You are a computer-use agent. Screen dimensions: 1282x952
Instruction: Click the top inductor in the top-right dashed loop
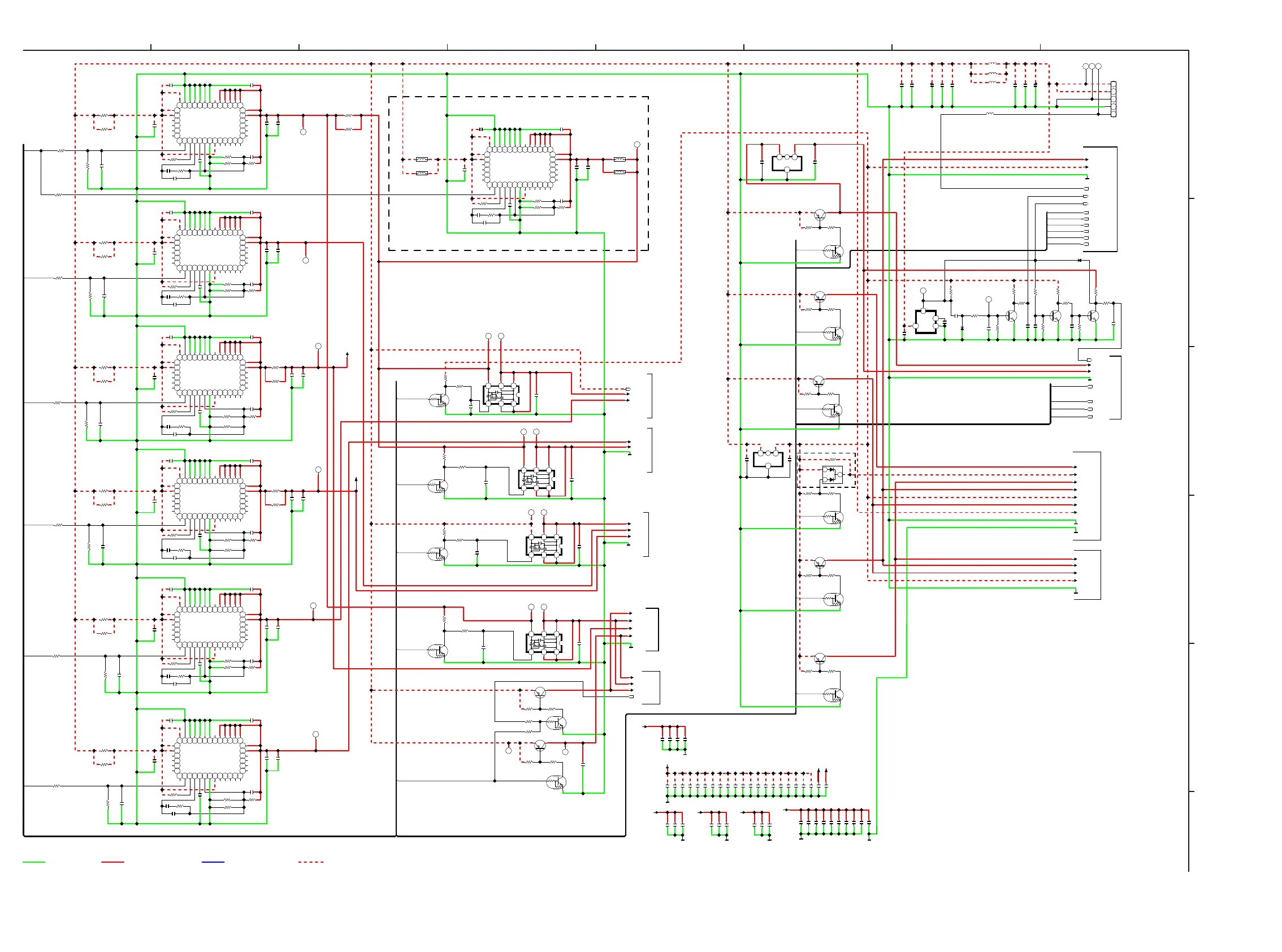click(992, 63)
